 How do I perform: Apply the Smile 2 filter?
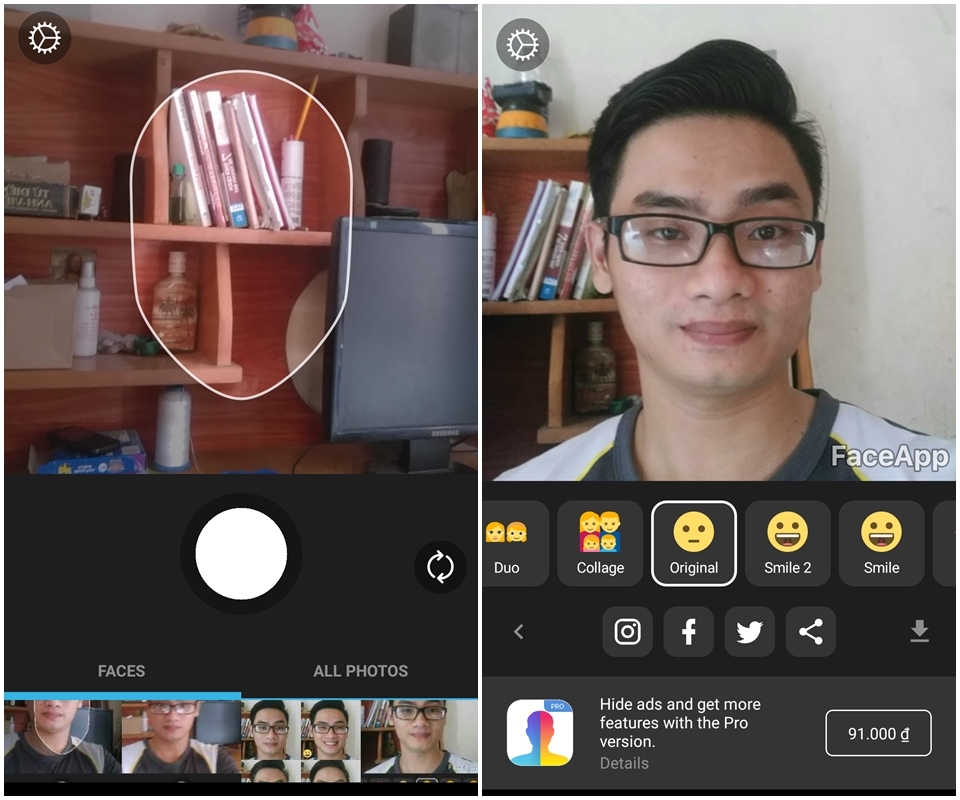tap(787, 543)
